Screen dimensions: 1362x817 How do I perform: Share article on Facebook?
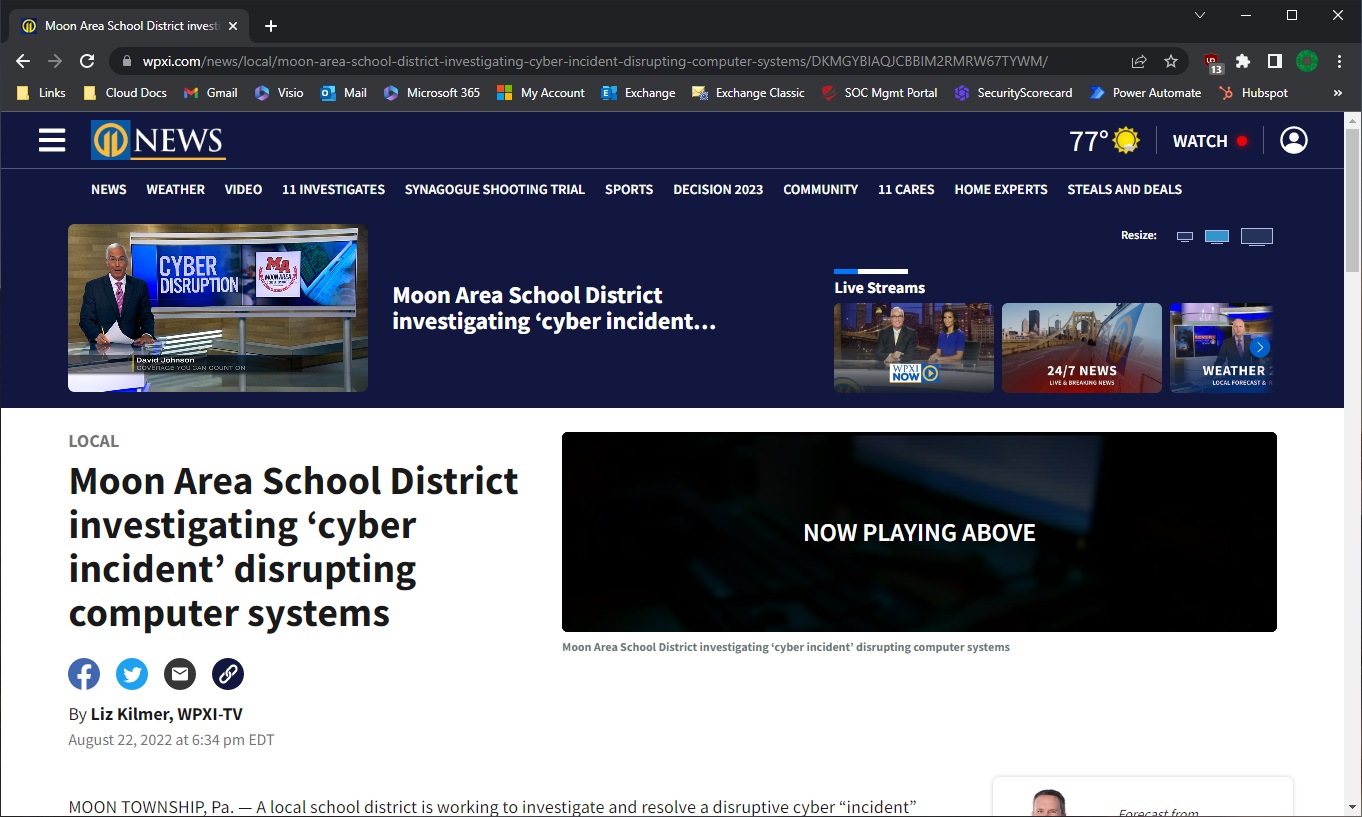[84, 674]
